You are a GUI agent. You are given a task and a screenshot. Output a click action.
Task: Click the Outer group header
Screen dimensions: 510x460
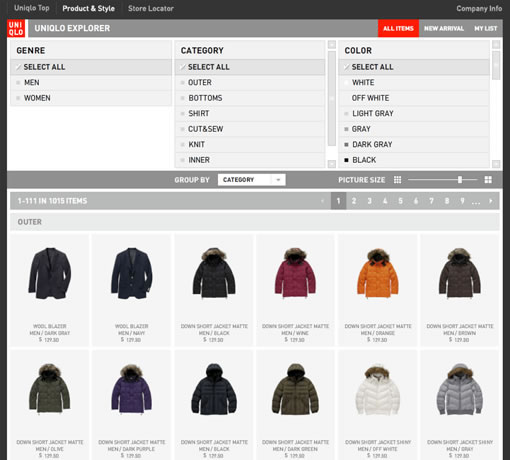point(255,222)
